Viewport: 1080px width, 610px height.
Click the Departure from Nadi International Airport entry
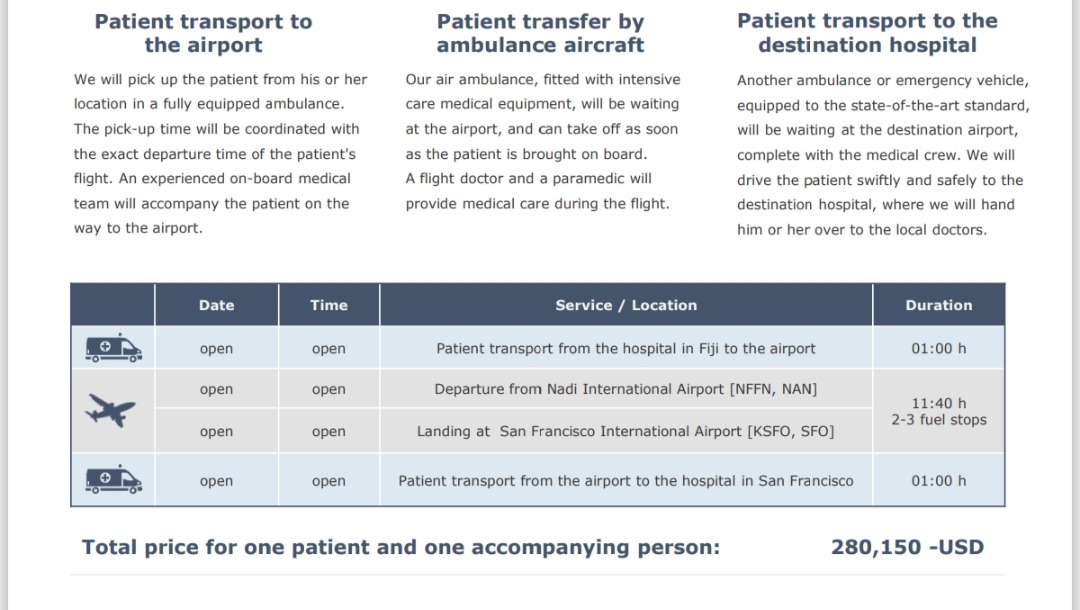coord(626,389)
